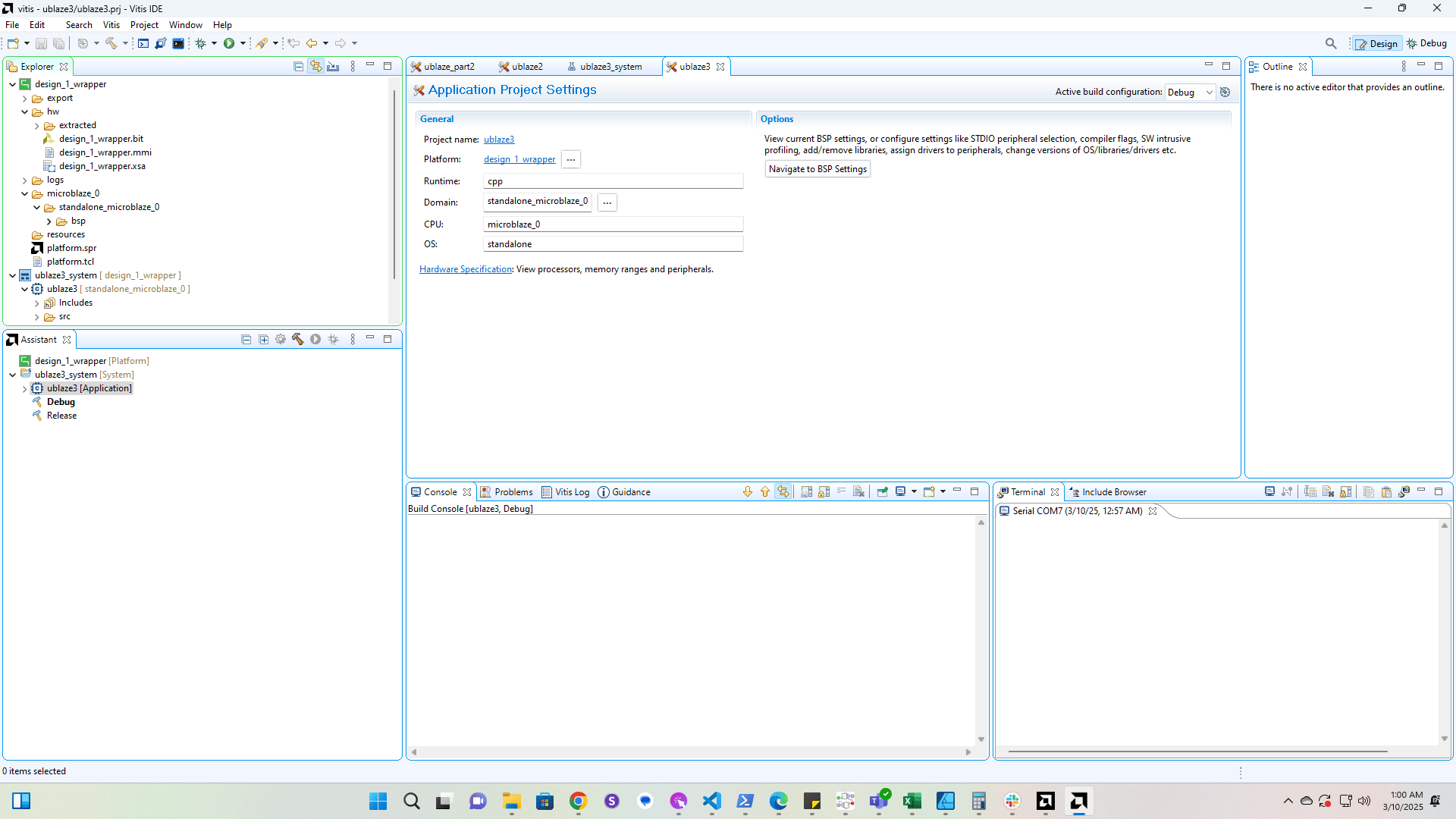The width and height of the screenshot is (1456, 819).
Task: Open Active build configuration Debug dropdown
Action: point(1190,92)
